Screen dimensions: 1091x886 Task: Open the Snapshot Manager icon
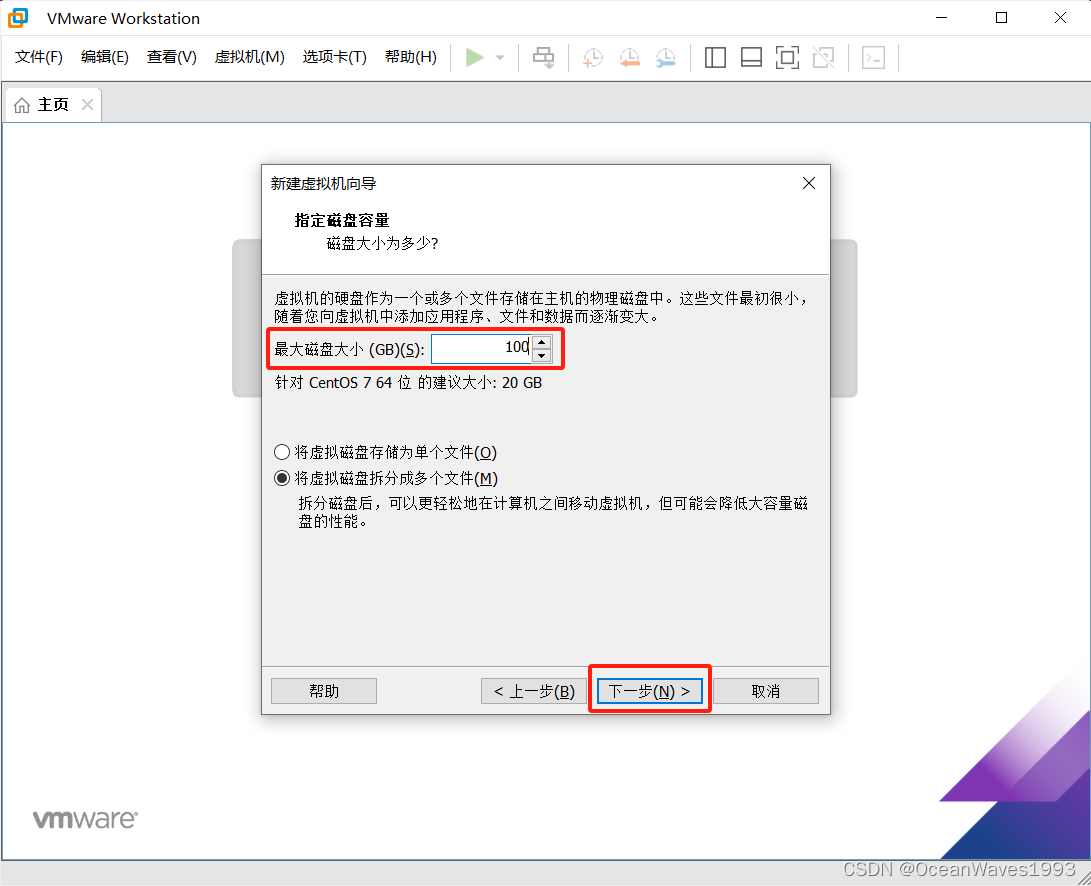click(666, 58)
